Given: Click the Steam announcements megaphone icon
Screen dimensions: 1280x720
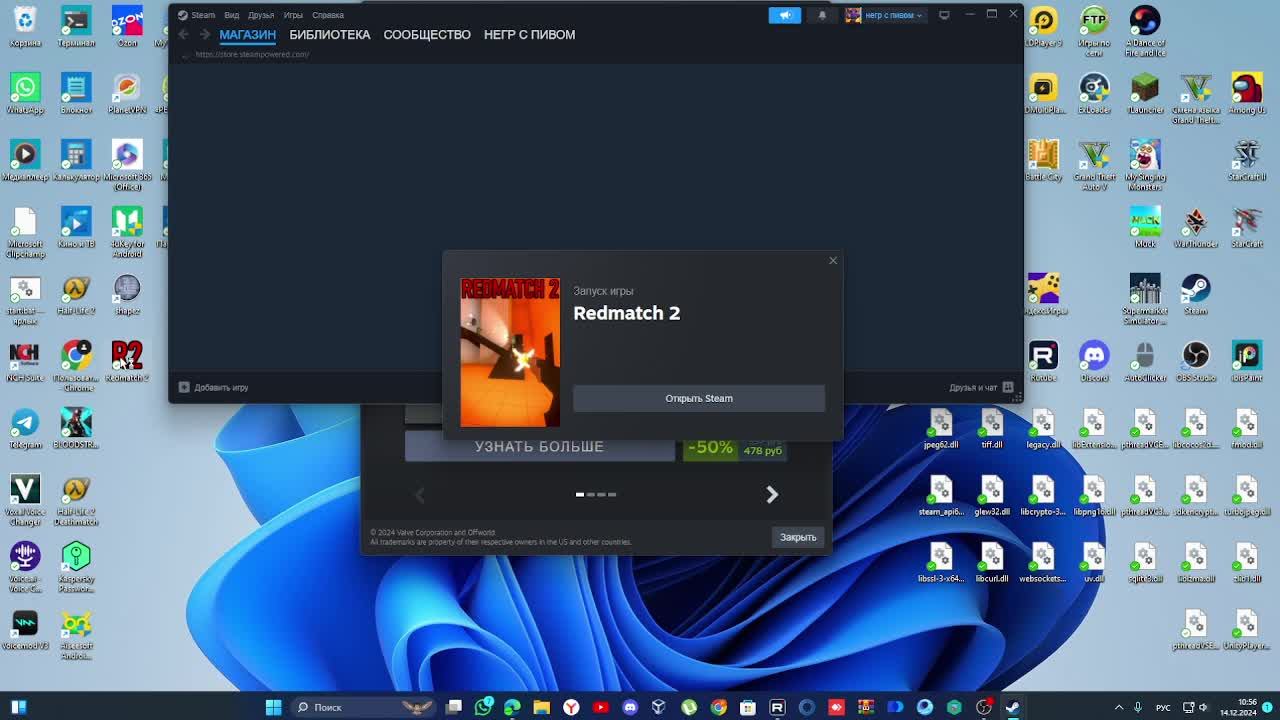Looking at the screenshot, I should click(x=785, y=15).
